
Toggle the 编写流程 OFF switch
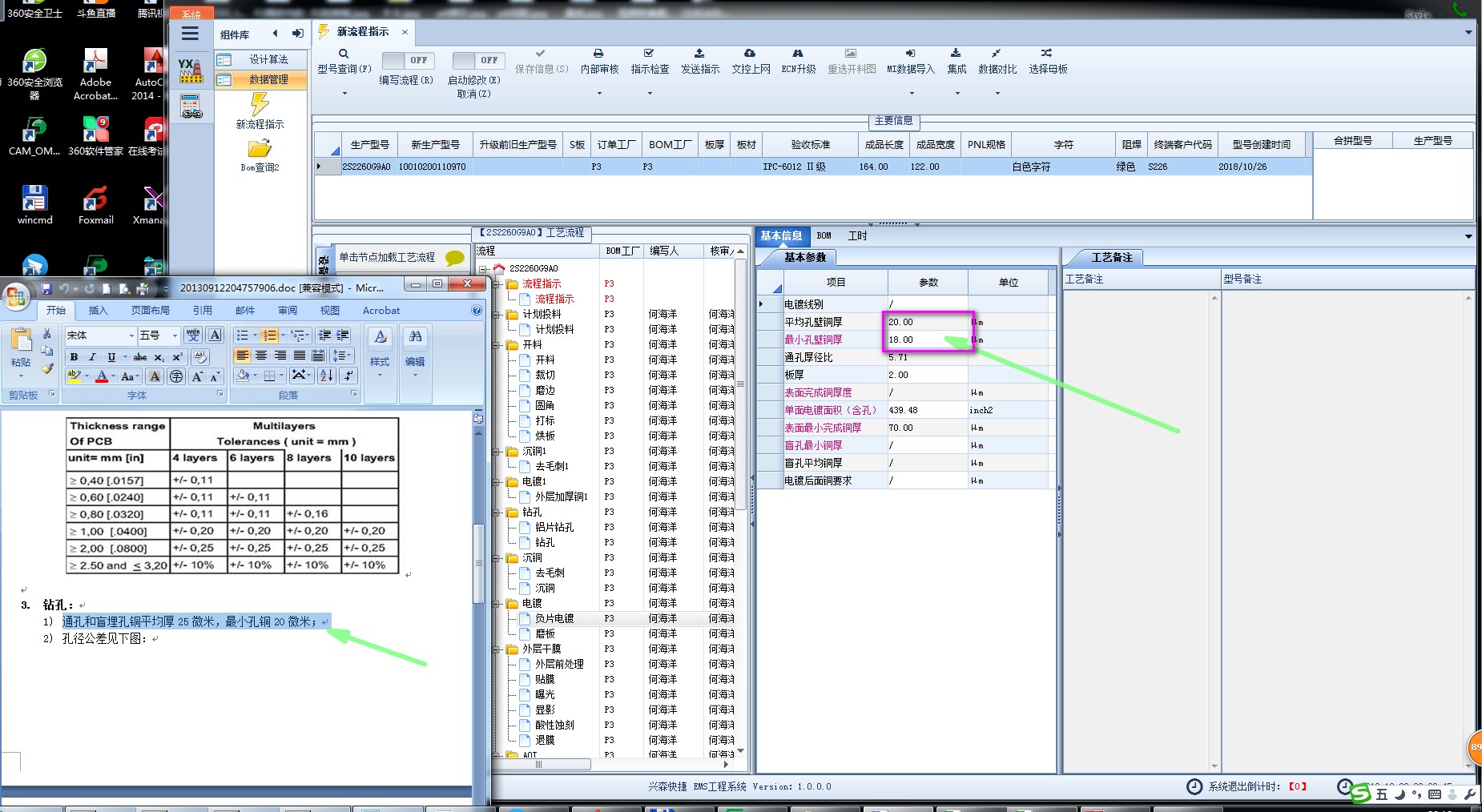[x=408, y=60]
